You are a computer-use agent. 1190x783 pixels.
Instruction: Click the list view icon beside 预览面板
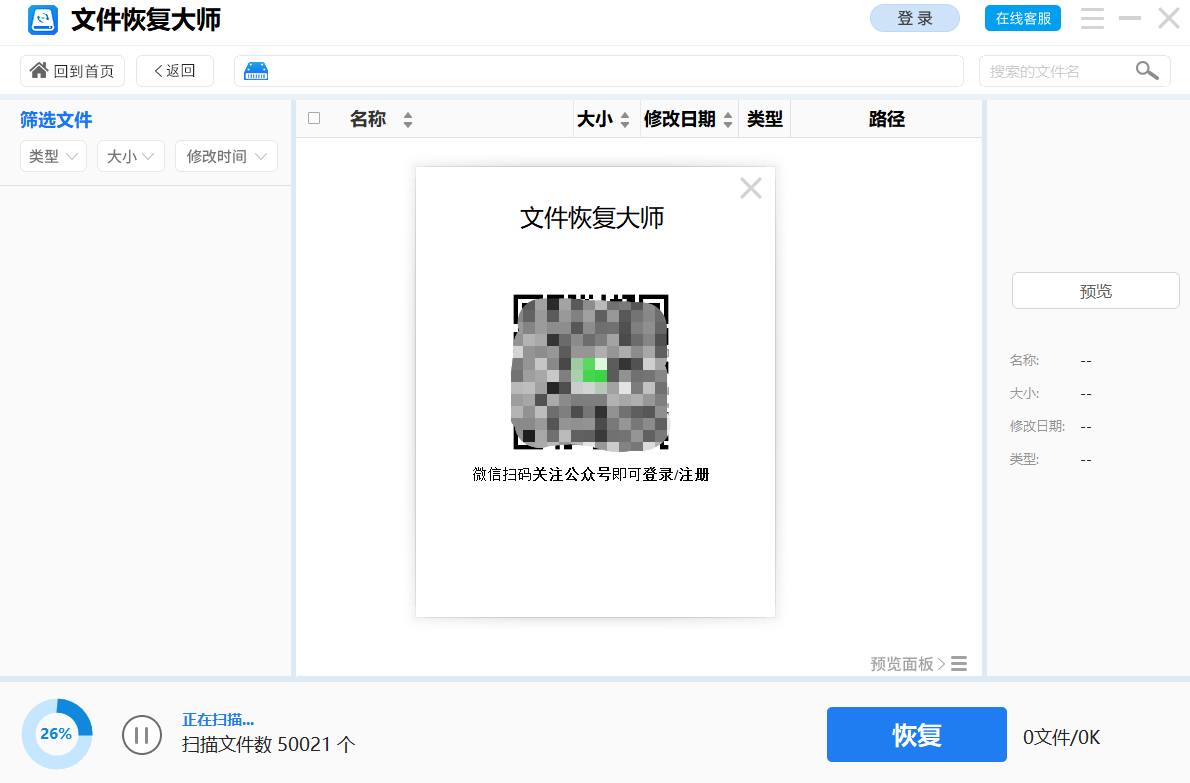pyautogui.click(x=959, y=664)
